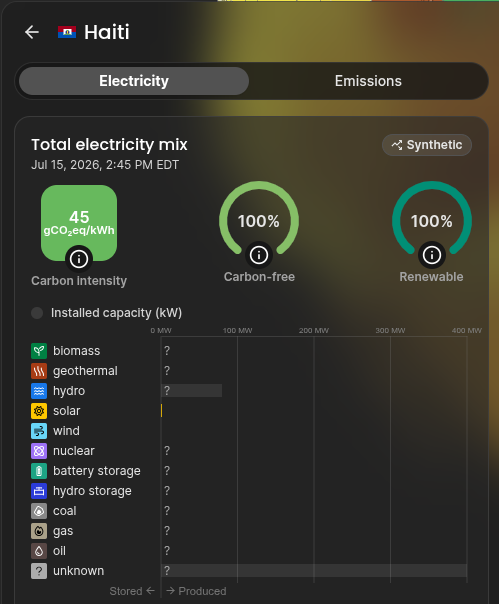Select the biomass leaf icon
The width and height of the screenshot is (499, 604).
(39, 351)
